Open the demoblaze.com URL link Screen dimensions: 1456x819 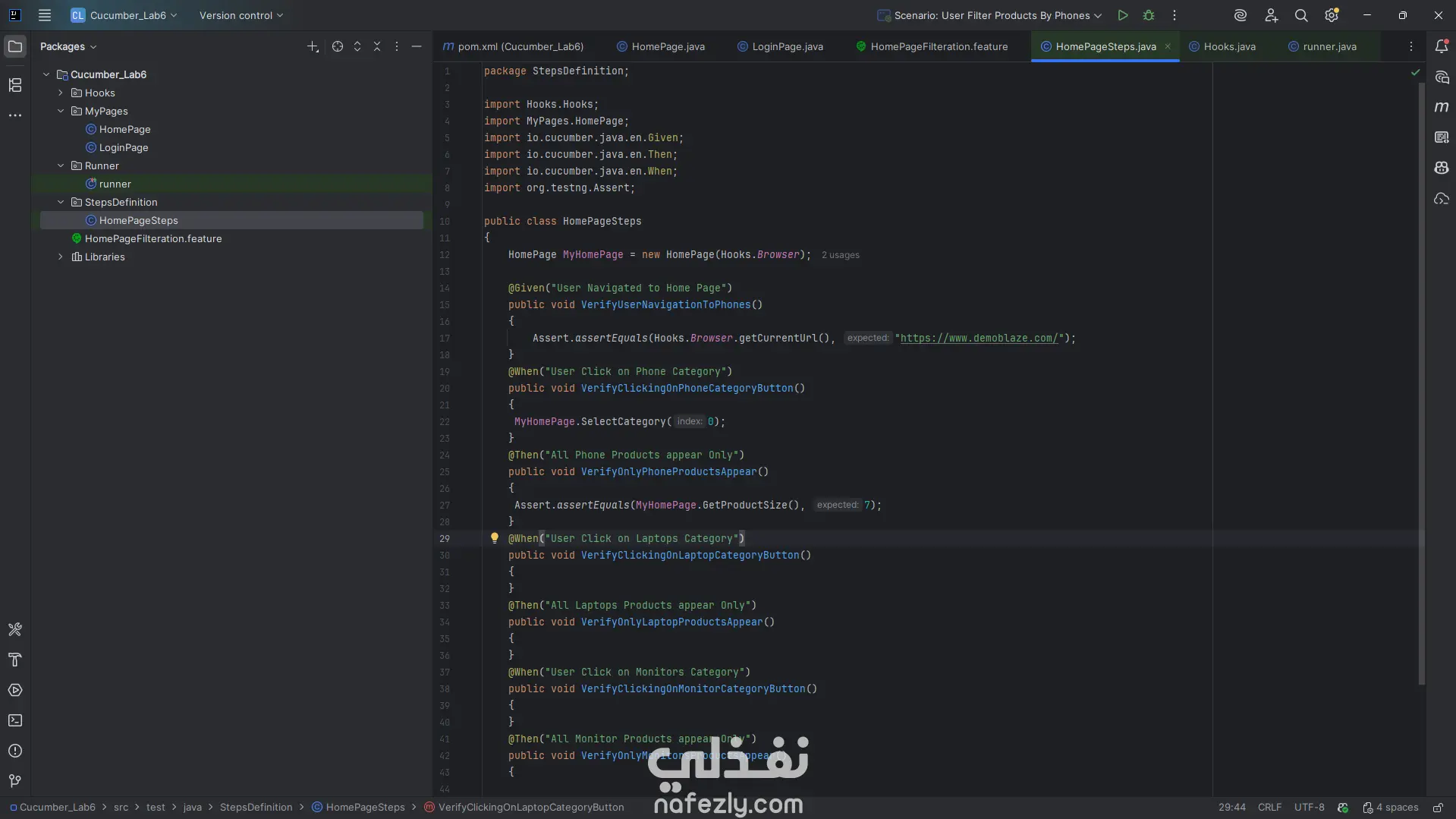(979, 338)
